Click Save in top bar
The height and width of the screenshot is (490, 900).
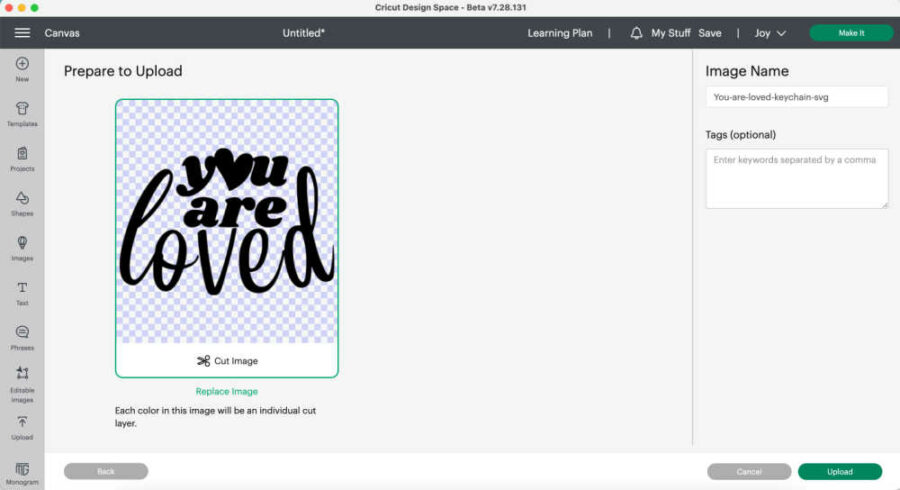click(x=710, y=33)
